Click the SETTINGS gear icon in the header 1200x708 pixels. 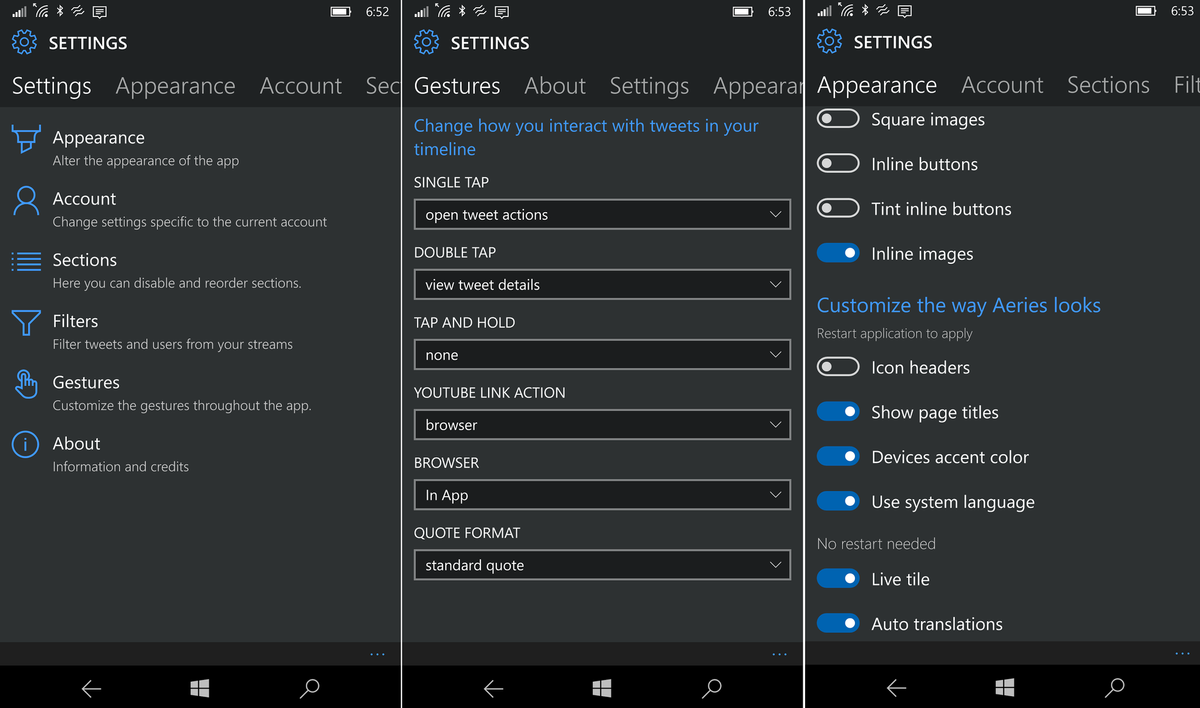21,42
